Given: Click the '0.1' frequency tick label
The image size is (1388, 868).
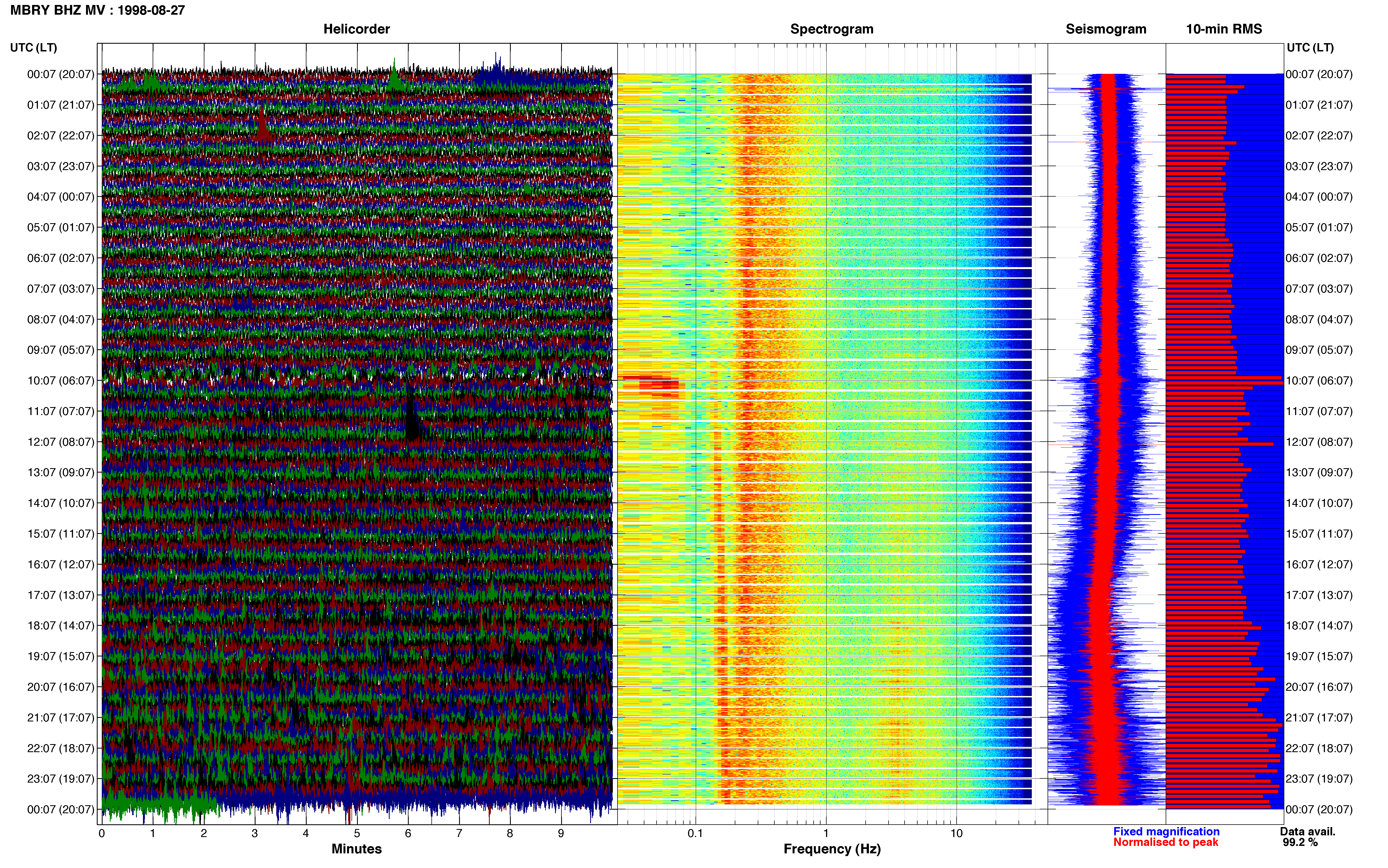Looking at the screenshot, I should (x=695, y=833).
